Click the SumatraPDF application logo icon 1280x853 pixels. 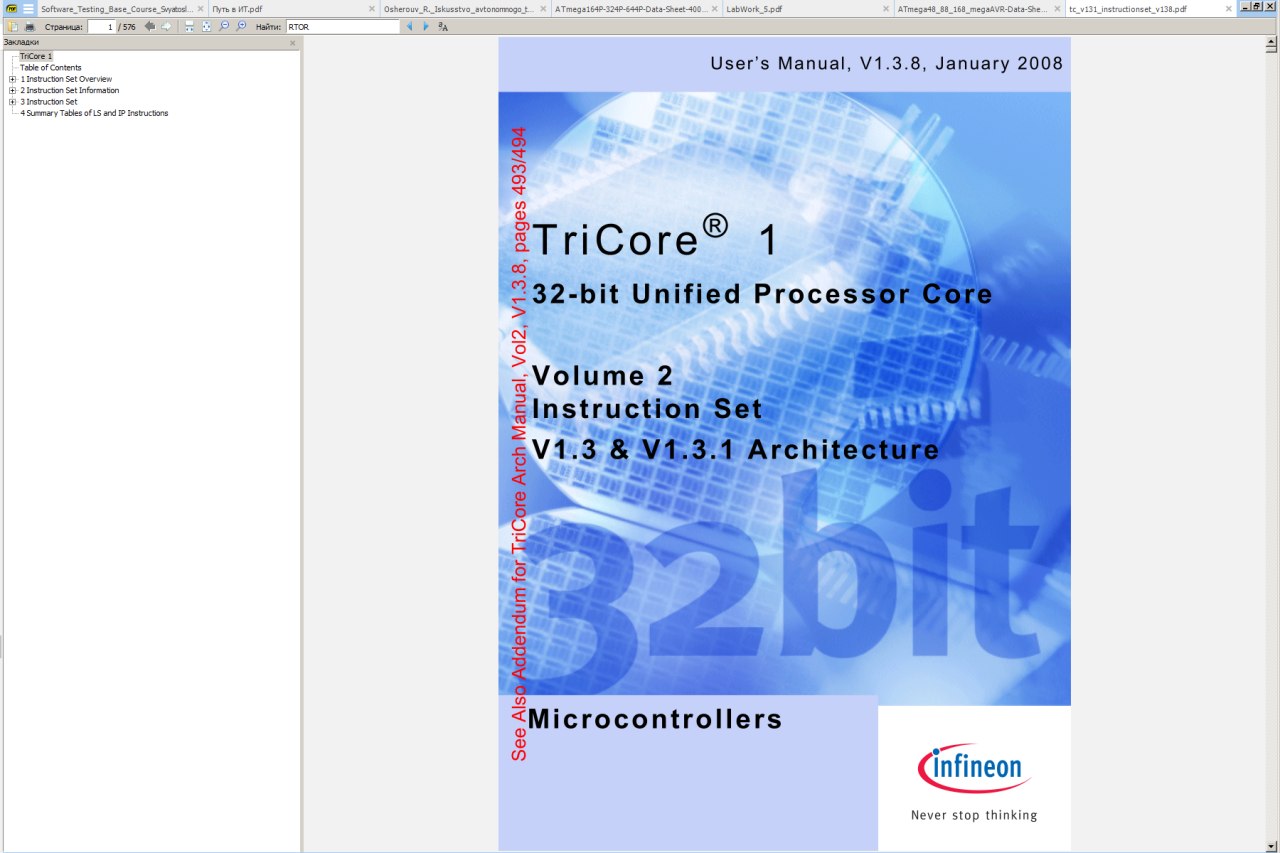coord(11,8)
